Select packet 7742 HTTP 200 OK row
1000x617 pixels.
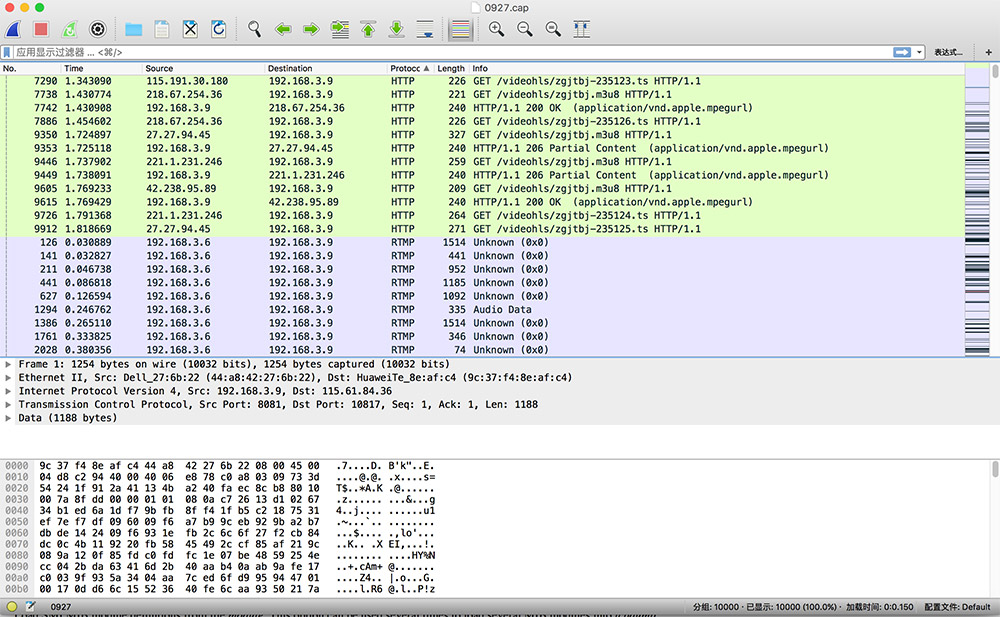482,108
